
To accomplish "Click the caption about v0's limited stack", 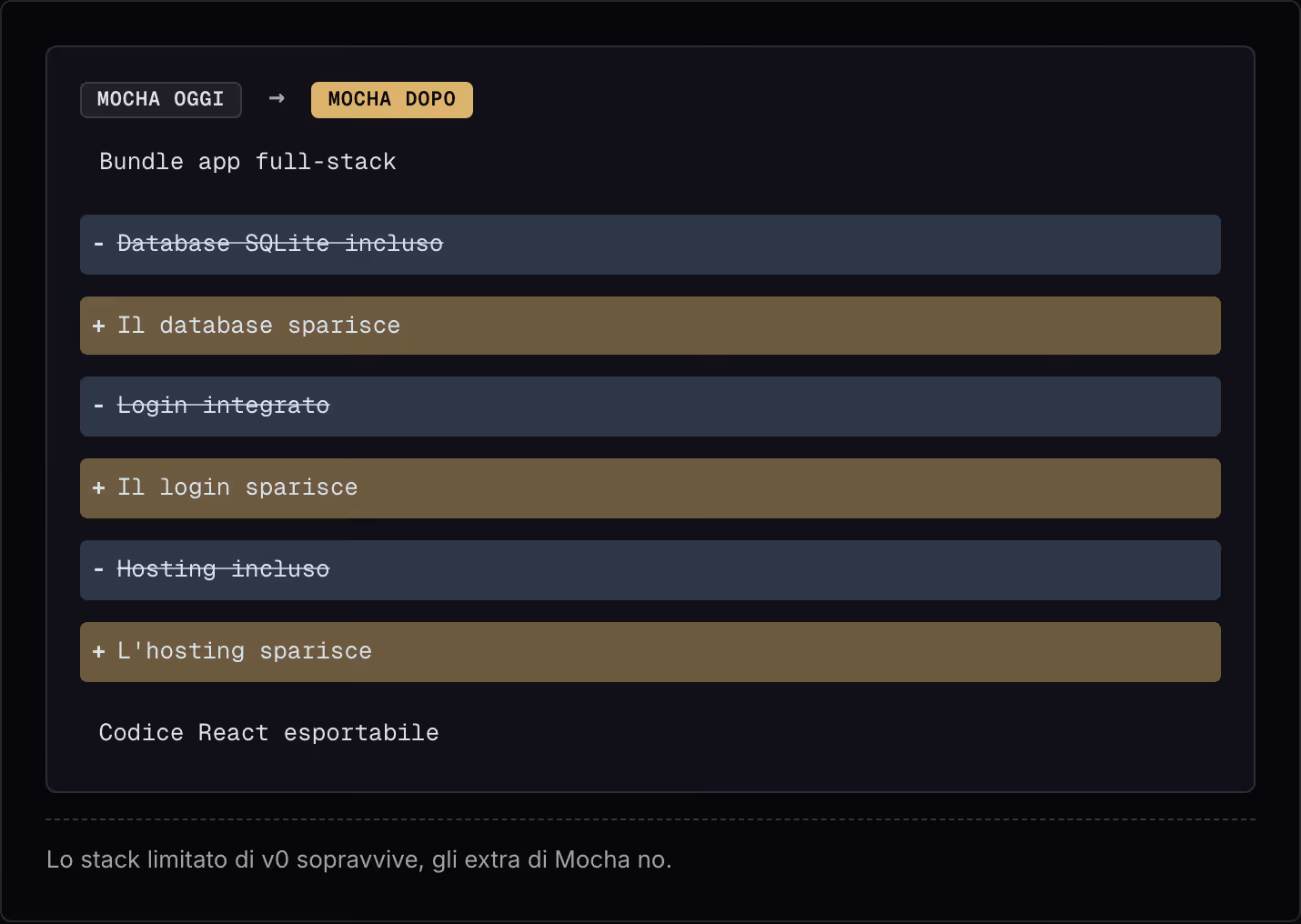I will pyautogui.click(x=359, y=859).
